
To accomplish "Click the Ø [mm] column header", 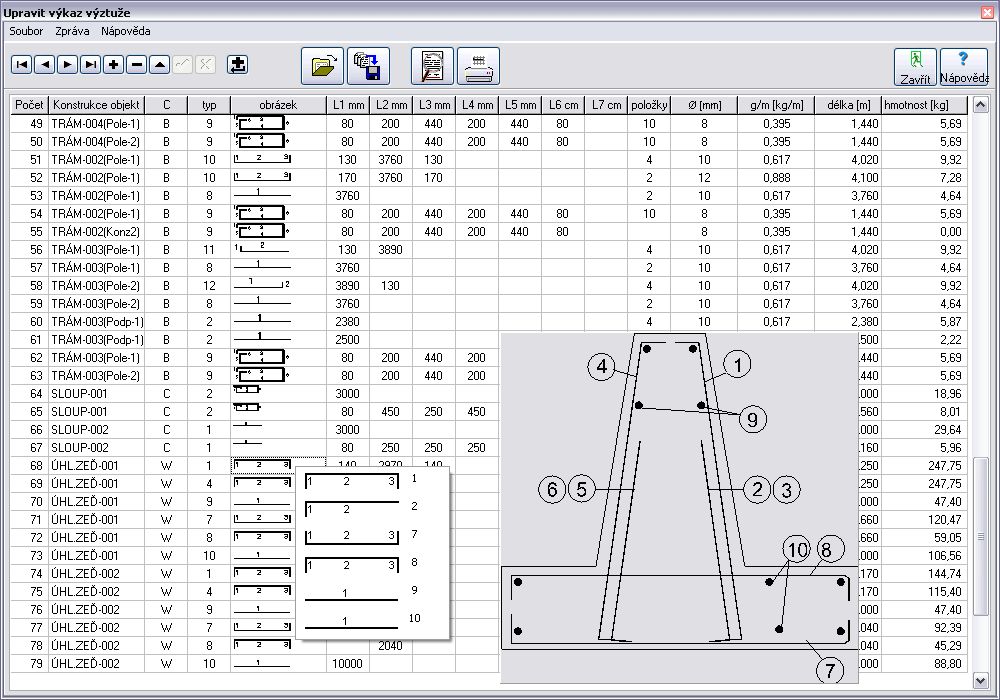I will (704, 105).
